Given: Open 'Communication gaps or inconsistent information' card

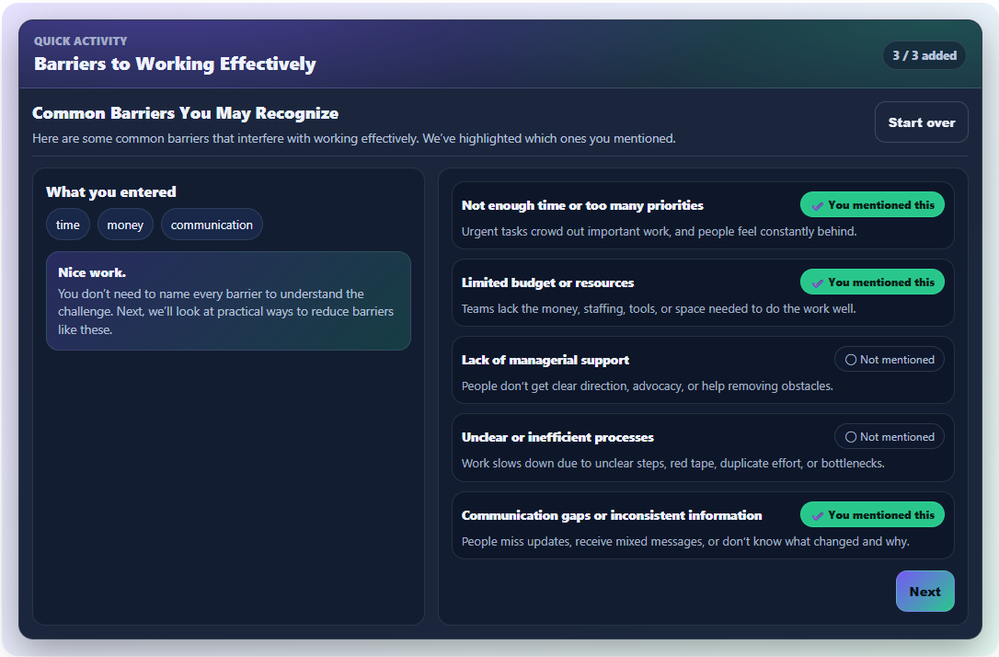Looking at the screenshot, I should [x=611, y=515].
